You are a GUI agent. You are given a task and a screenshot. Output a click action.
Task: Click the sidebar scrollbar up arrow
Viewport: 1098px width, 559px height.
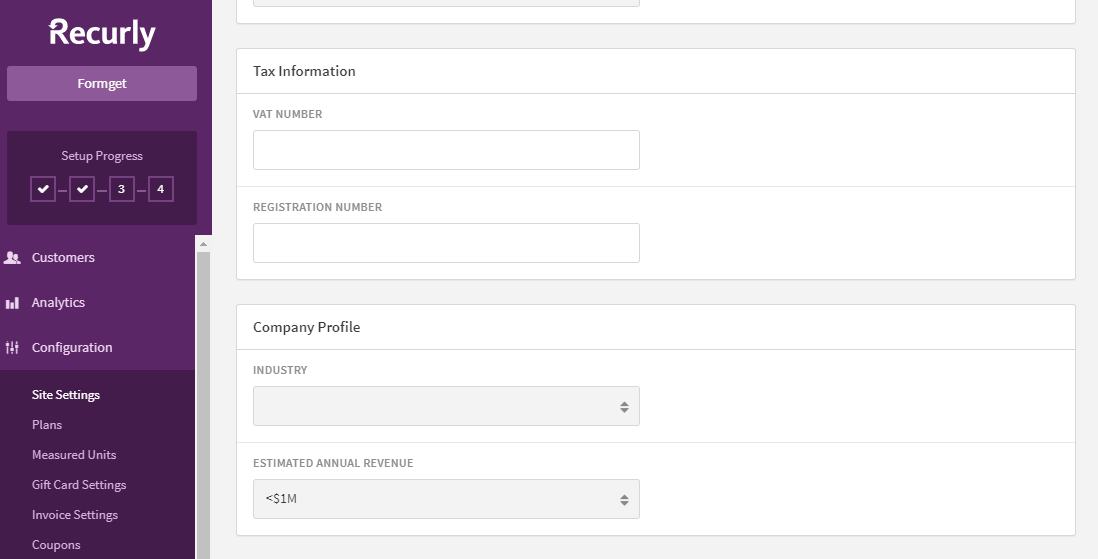click(x=204, y=243)
